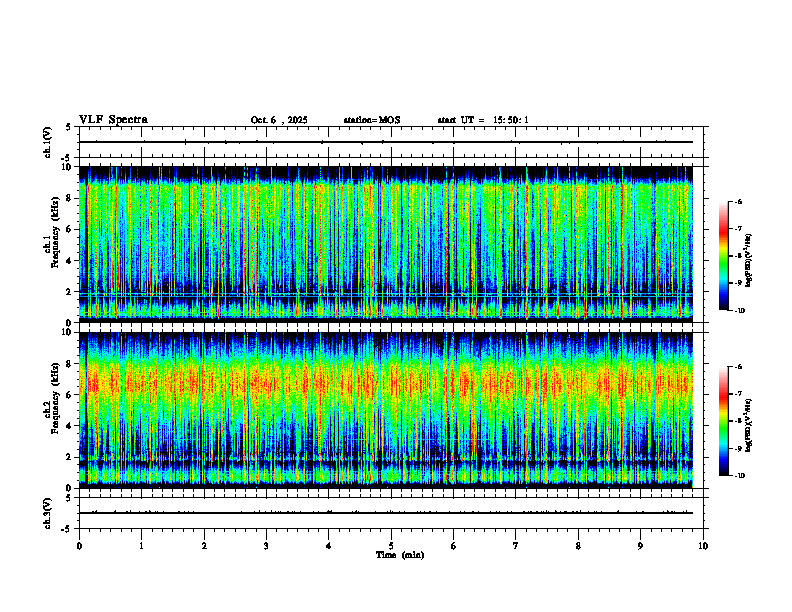Click the ch.3 voltage waveform trace
The width and height of the screenshot is (792, 612).
[x=386, y=513]
